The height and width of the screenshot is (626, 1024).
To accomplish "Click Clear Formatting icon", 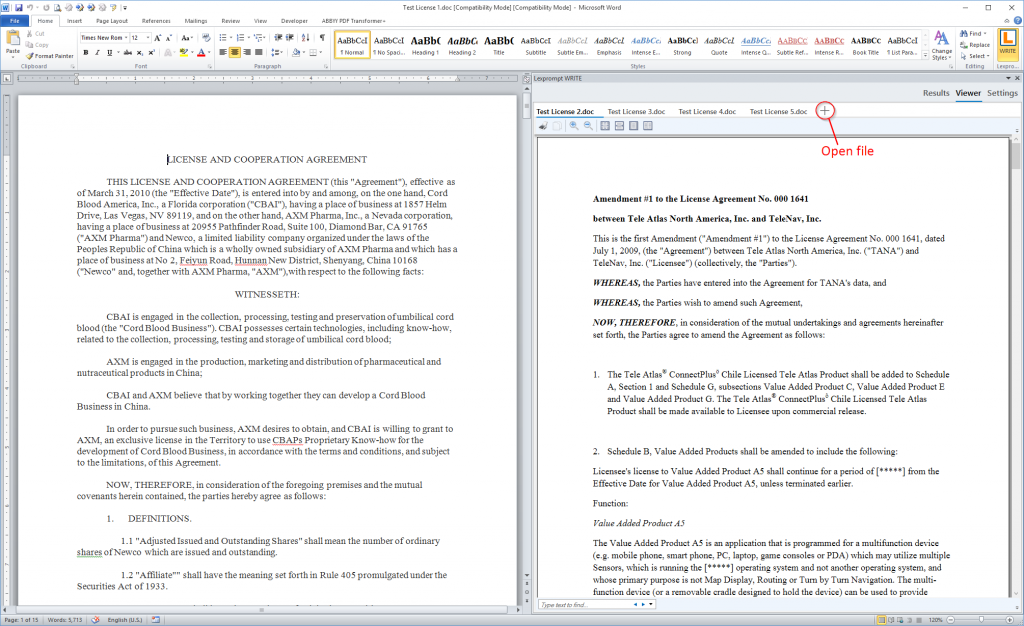I will point(206,38).
